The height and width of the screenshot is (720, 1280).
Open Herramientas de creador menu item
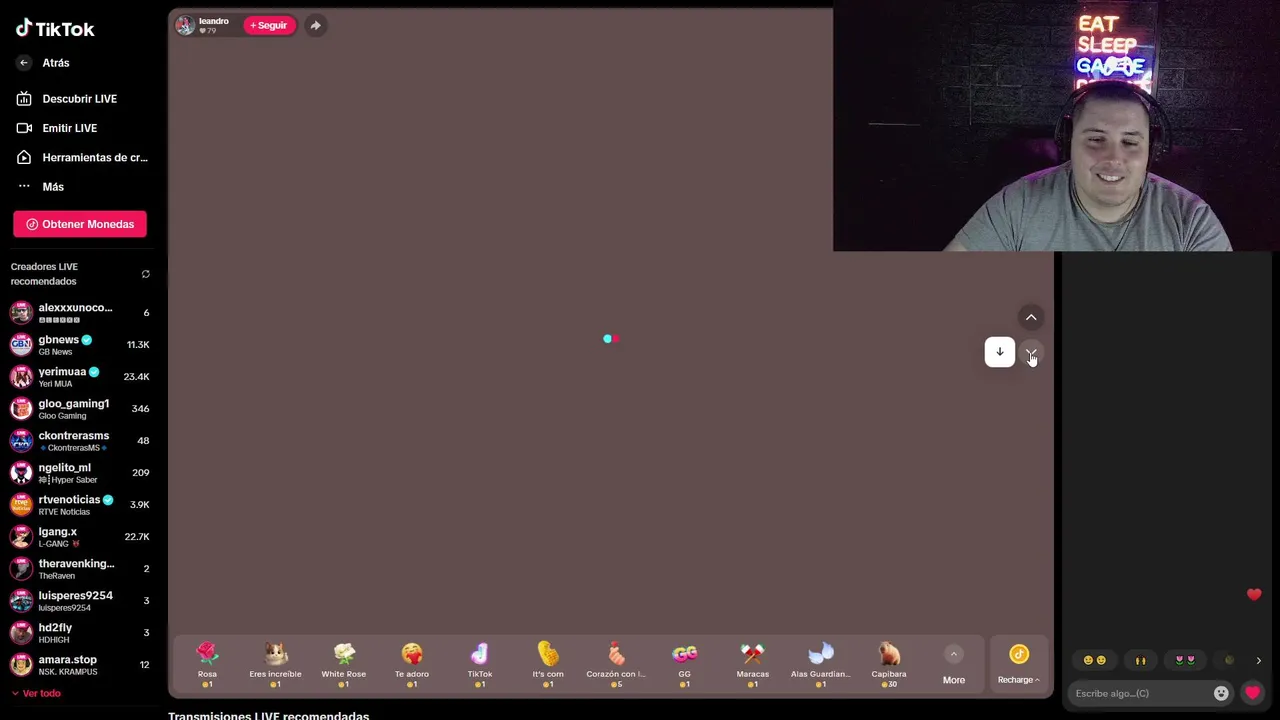80,157
